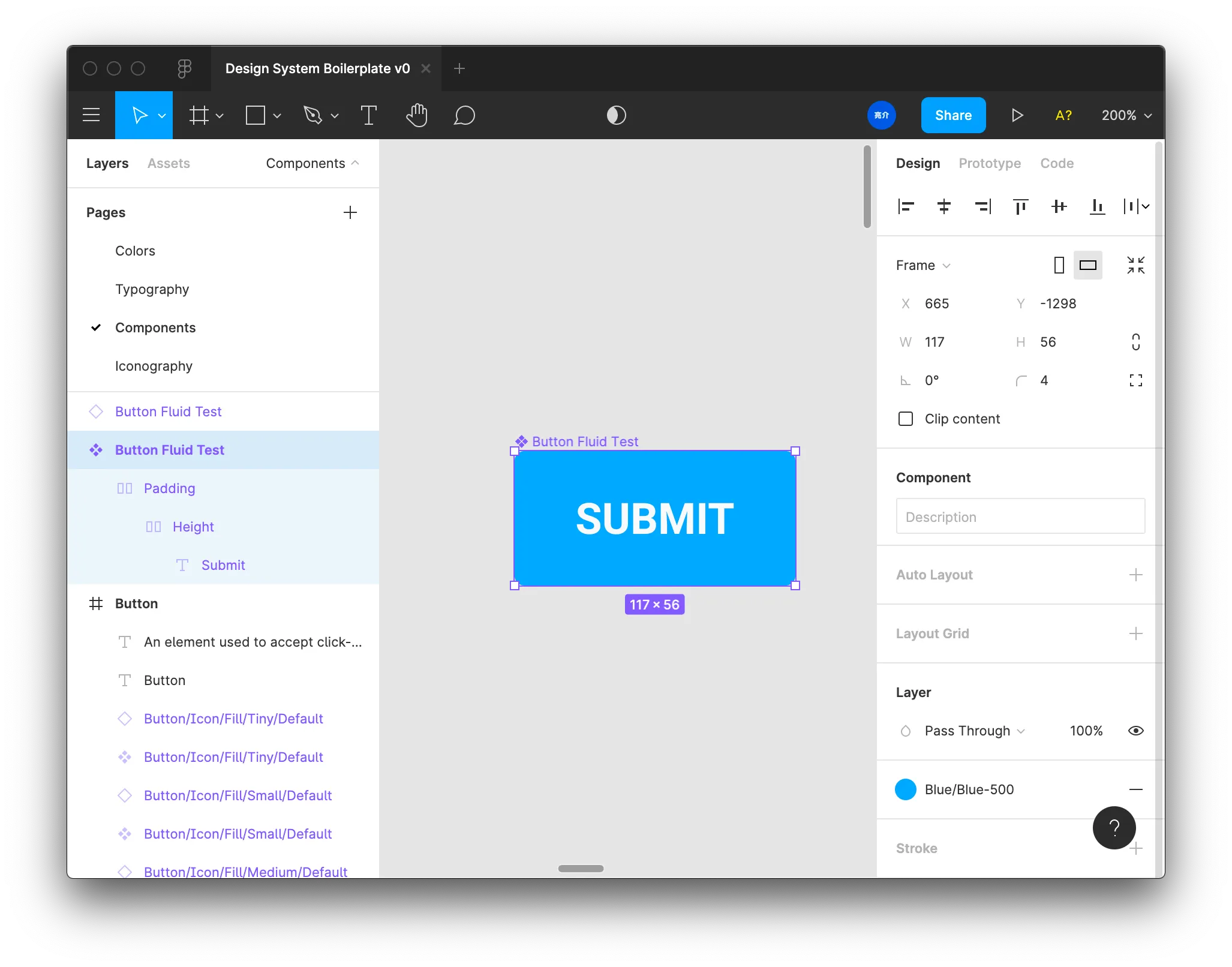Viewport: 1232px width, 967px height.
Task: Click the SUBMIT button on canvas
Action: tap(655, 518)
